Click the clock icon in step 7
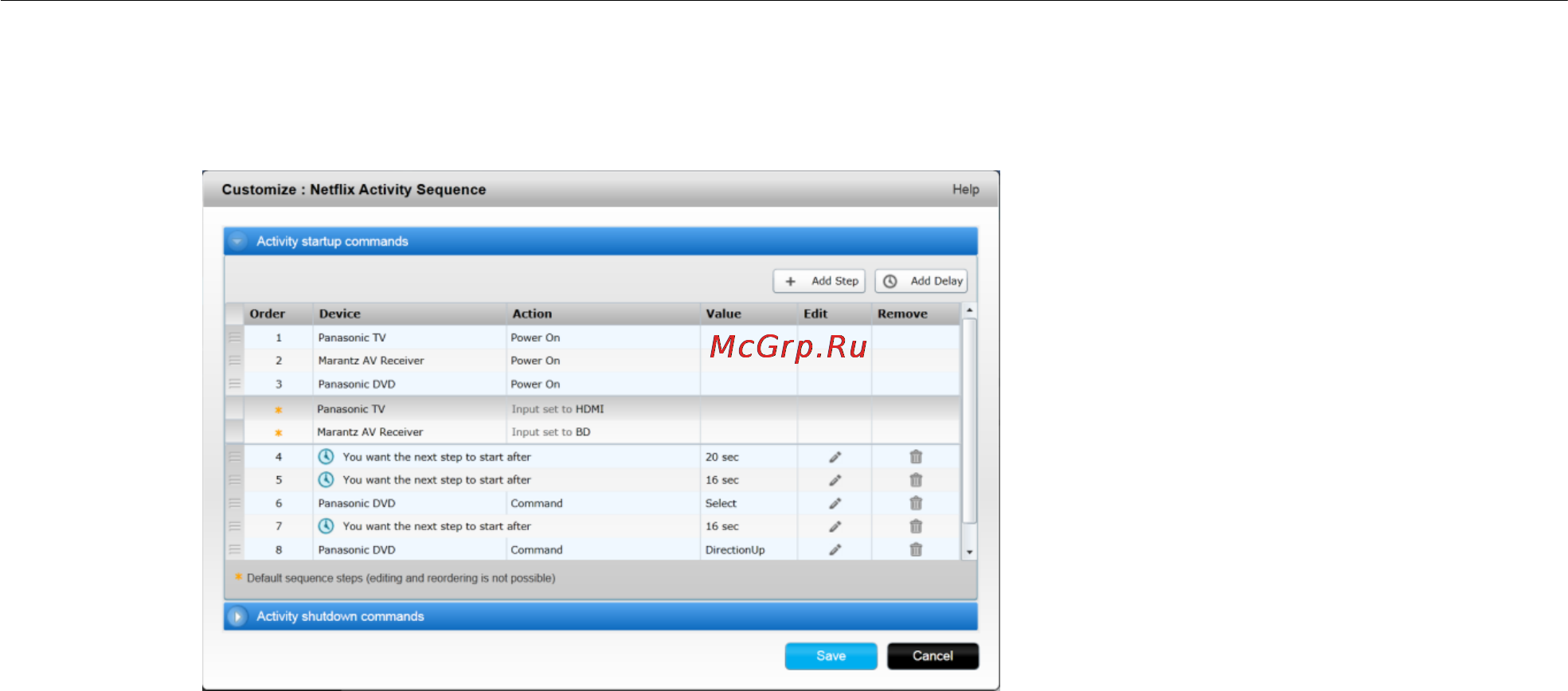 point(326,526)
